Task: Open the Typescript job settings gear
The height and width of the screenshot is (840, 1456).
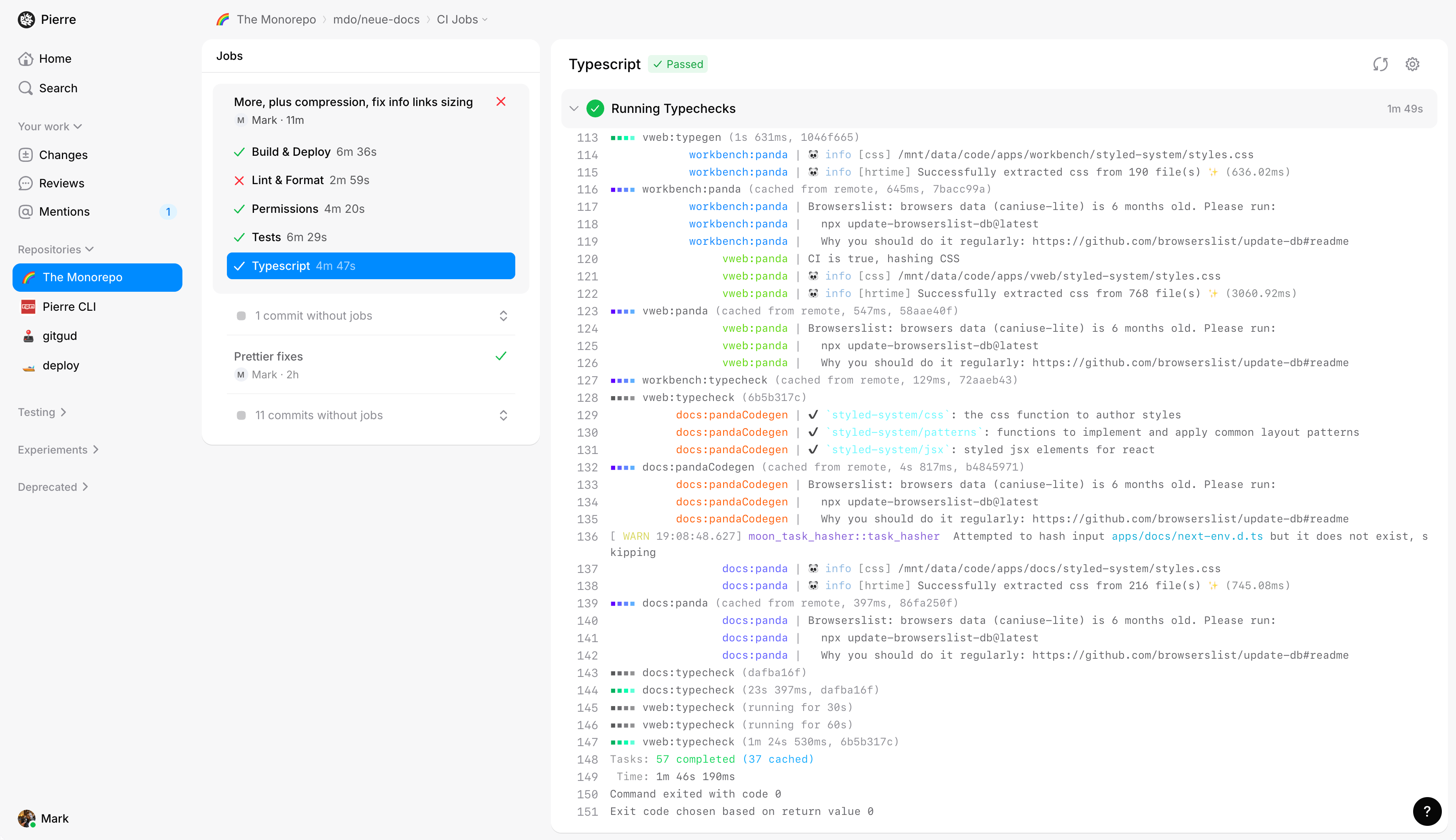Action: point(1412,64)
